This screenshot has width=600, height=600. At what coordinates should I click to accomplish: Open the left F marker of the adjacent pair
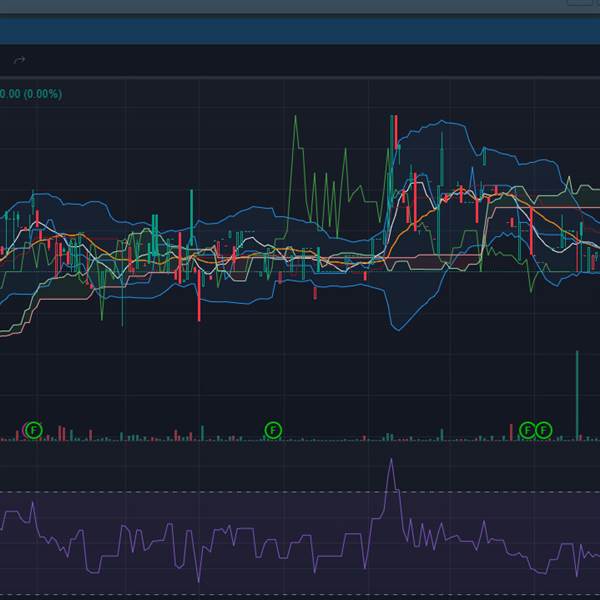[527, 430]
